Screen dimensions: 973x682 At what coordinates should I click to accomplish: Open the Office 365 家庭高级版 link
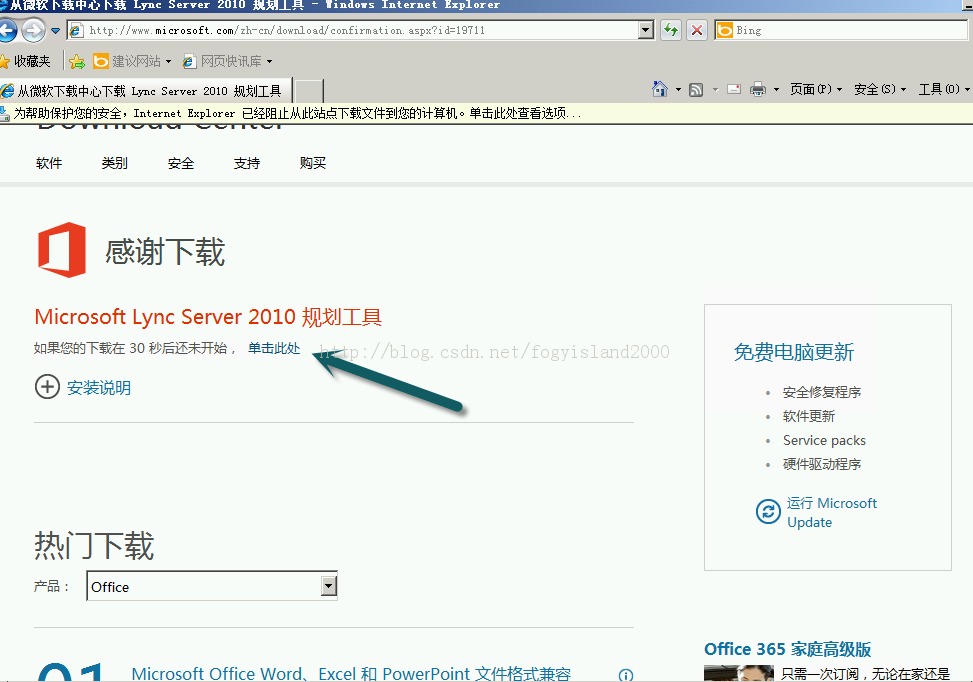(x=787, y=649)
